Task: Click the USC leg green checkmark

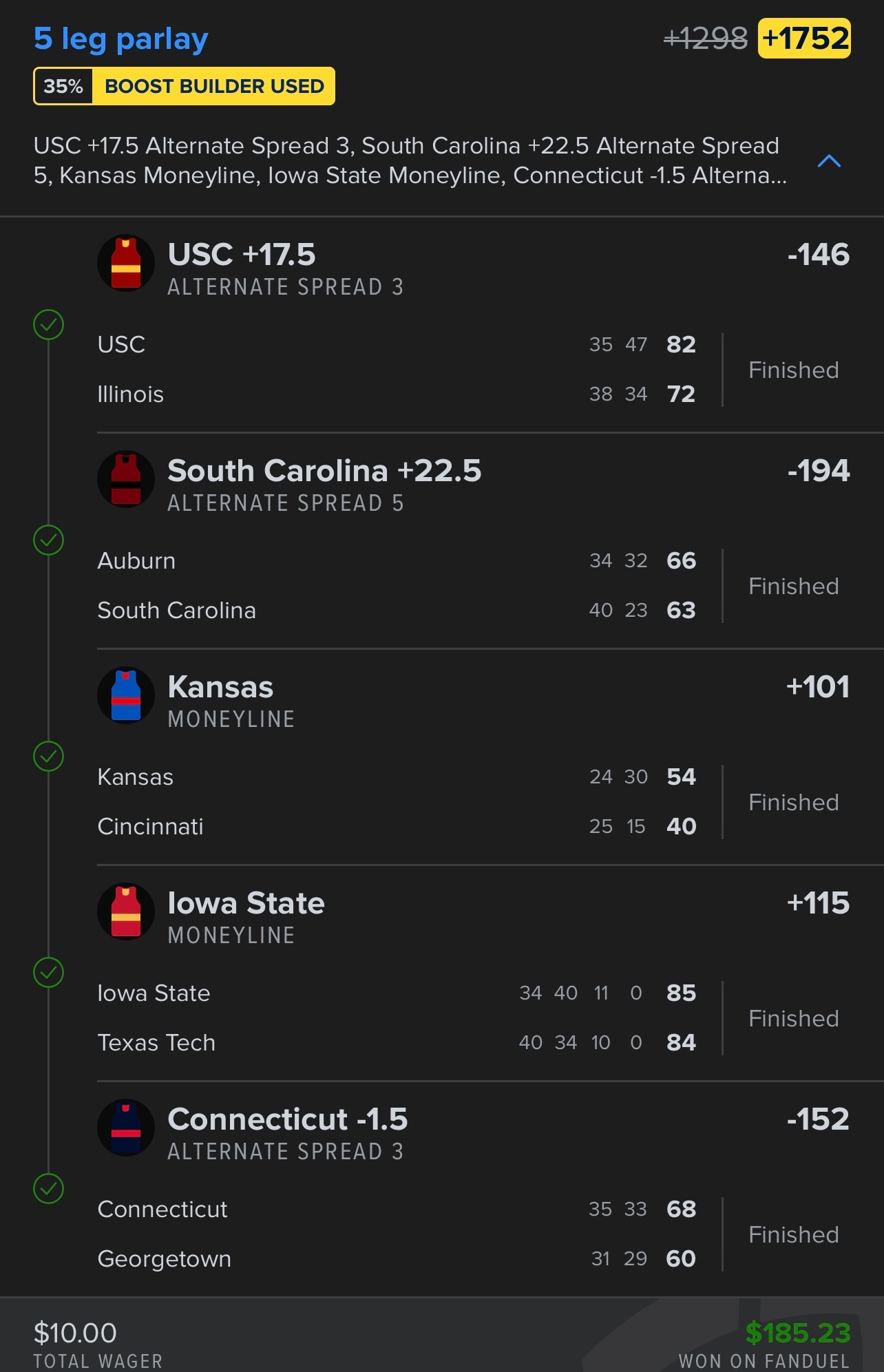Action: click(49, 324)
